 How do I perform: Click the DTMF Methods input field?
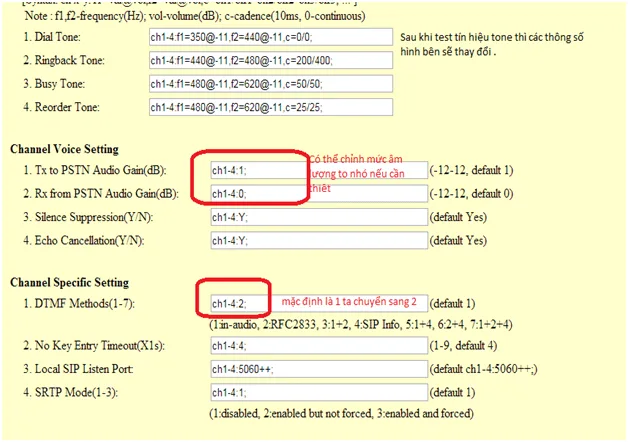pyautogui.click(x=319, y=303)
